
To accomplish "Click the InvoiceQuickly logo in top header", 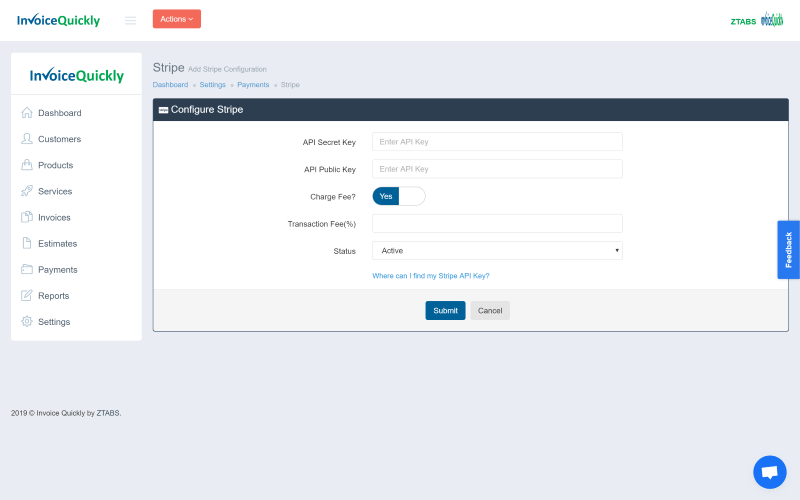I will pos(58,20).
